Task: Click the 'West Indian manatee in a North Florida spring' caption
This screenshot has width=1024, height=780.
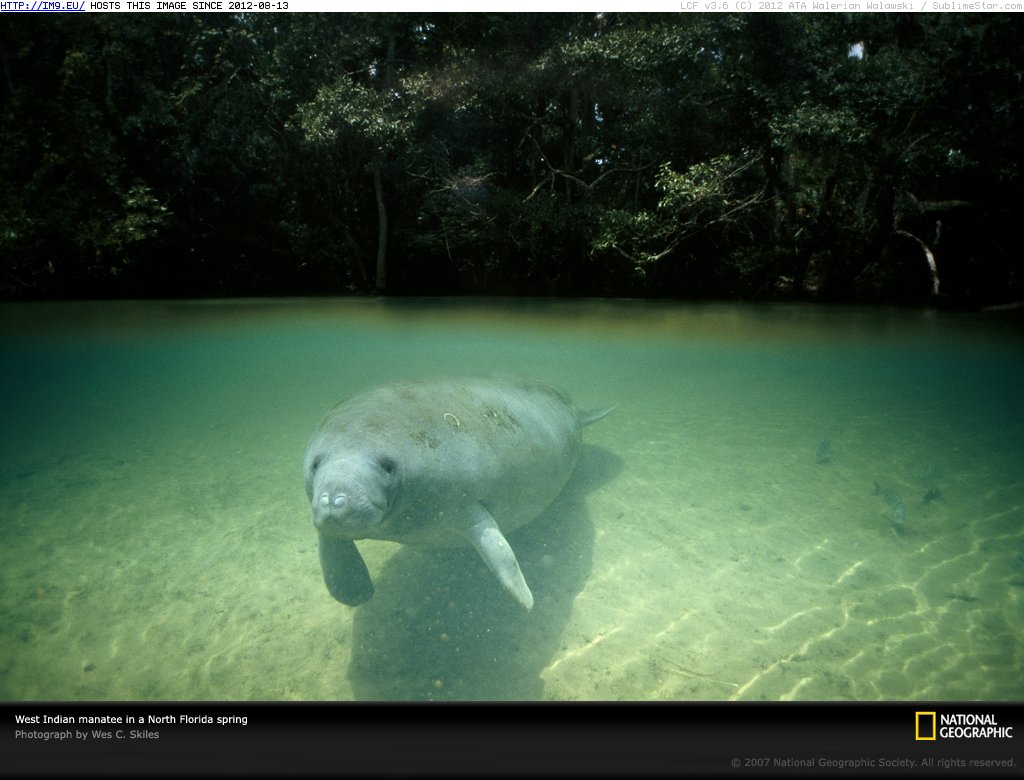Action: pyautogui.click(x=131, y=719)
